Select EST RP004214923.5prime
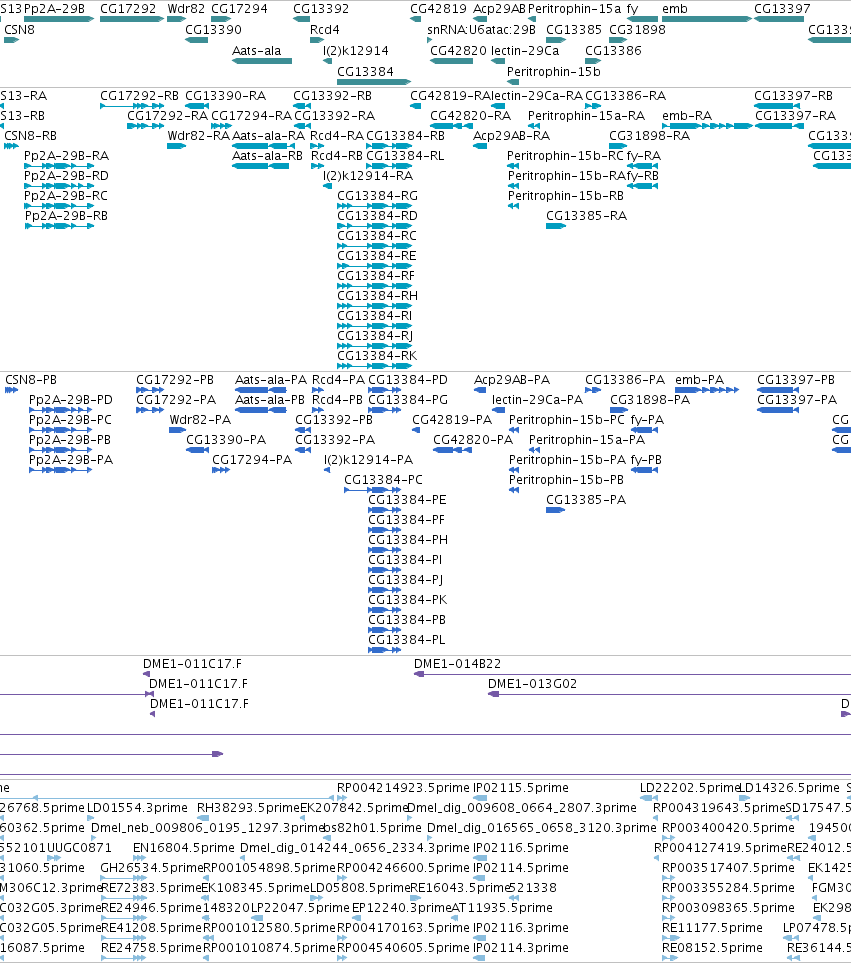 pyautogui.click(x=402, y=788)
